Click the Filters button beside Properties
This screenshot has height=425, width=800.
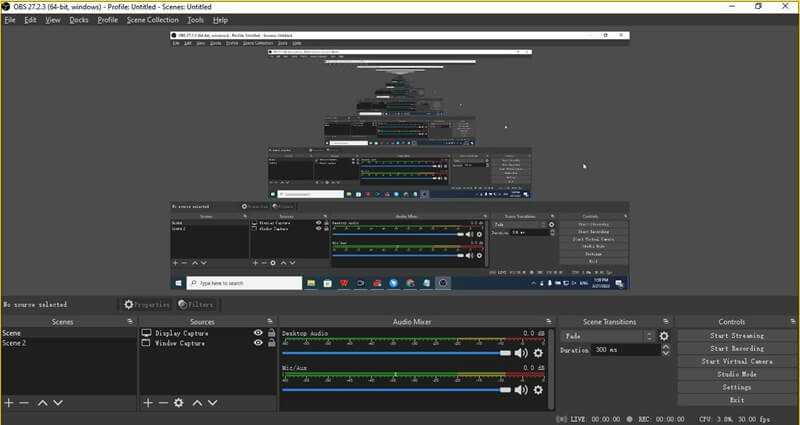point(196,305)
